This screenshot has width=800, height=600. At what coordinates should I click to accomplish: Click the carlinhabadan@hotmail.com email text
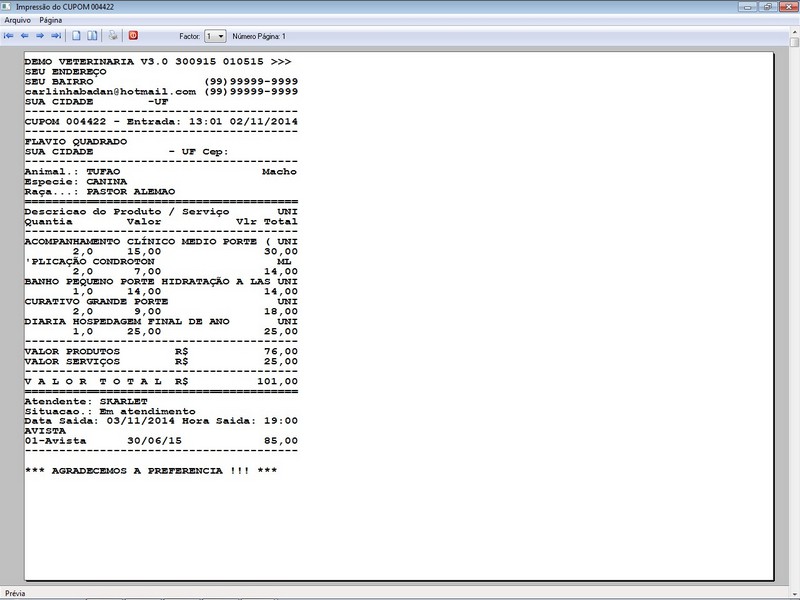pos(110,91)
